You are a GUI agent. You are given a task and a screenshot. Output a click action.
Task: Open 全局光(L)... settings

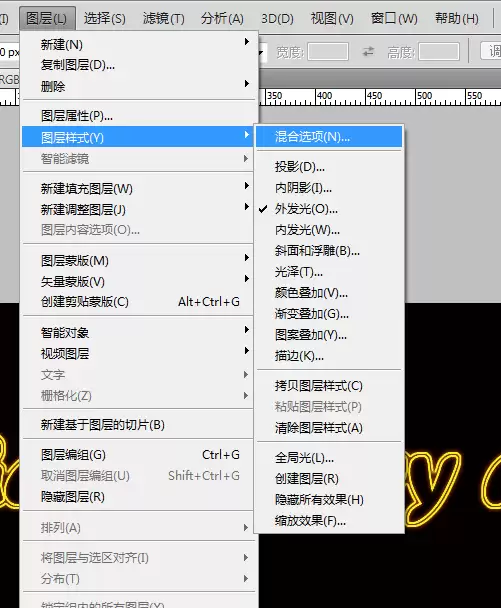(x=329, y=458)
